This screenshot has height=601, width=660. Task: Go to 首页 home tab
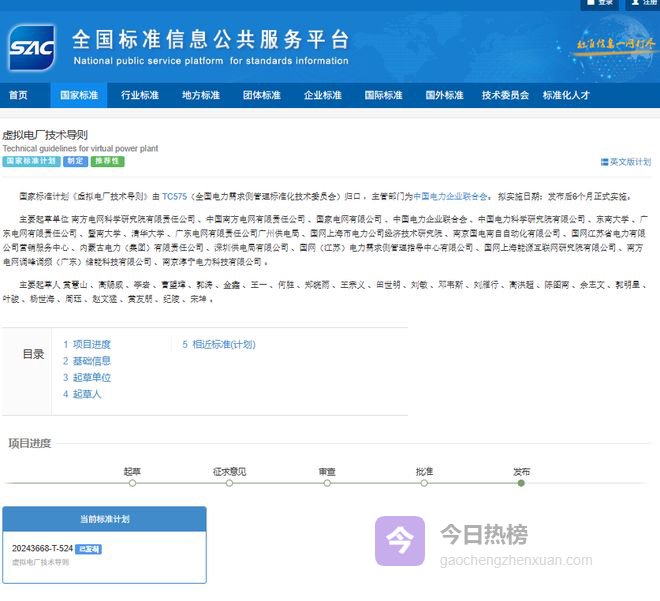[x=19, y=95]
